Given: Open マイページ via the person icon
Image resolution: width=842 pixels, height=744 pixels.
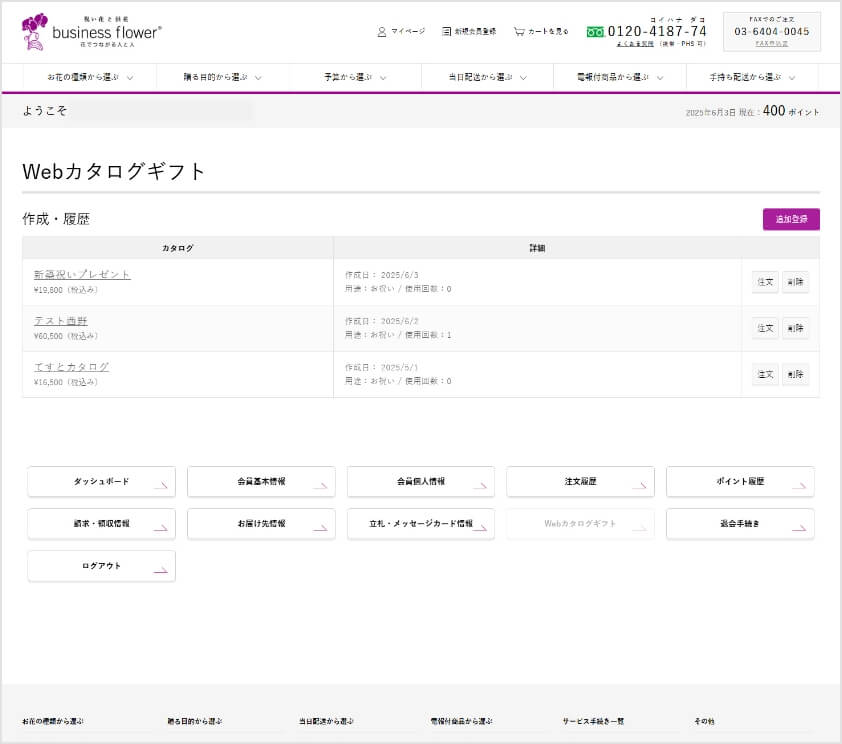Looking at the screenshot, I should click(x=382, y=32).
